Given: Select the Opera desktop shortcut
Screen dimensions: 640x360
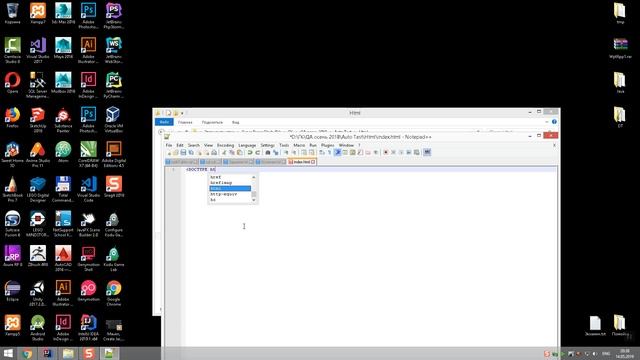Looking at the screenshot, I should (x=12, y=83).
